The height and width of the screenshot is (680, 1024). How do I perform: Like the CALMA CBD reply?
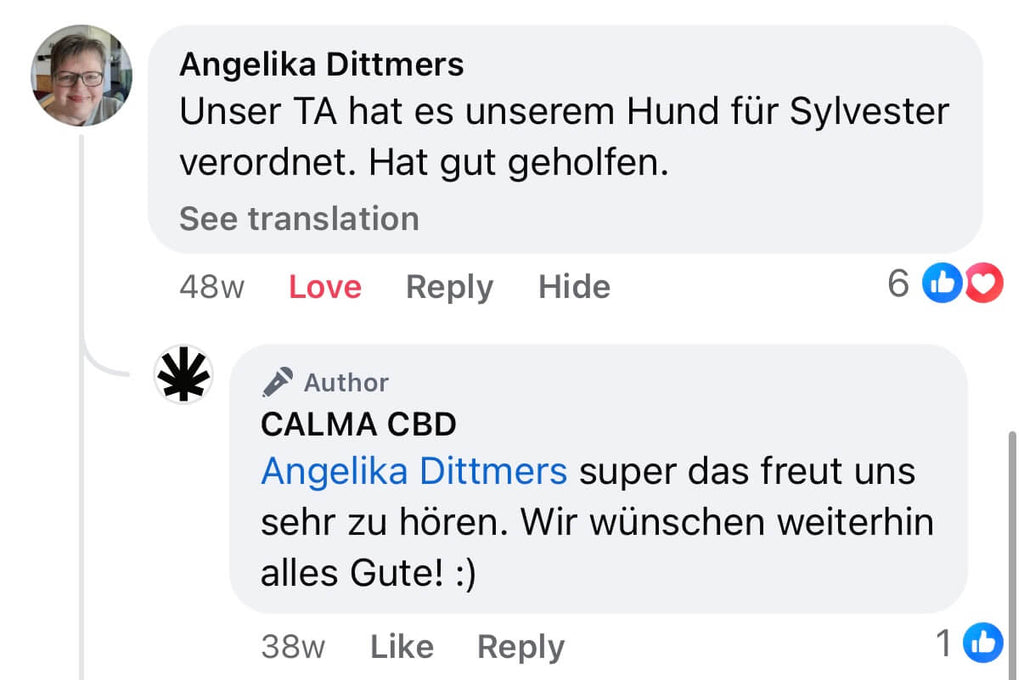[x=401, y=647]
